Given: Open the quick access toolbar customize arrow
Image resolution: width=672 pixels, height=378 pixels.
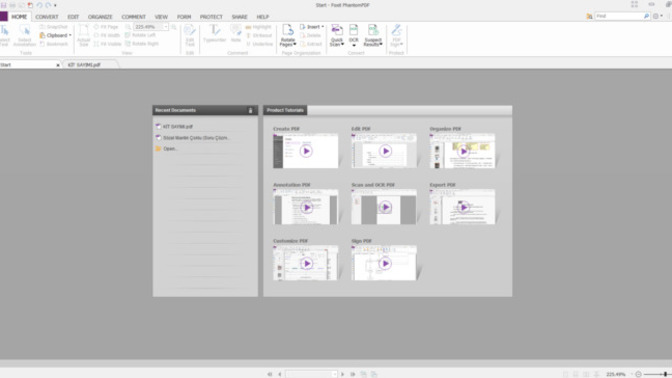Looking at the screenshot, I should [x=55, y=5].
